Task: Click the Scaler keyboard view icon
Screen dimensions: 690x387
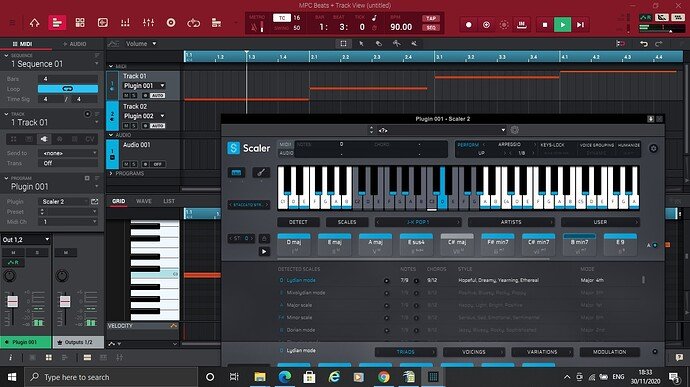Action: pos(236,173)
